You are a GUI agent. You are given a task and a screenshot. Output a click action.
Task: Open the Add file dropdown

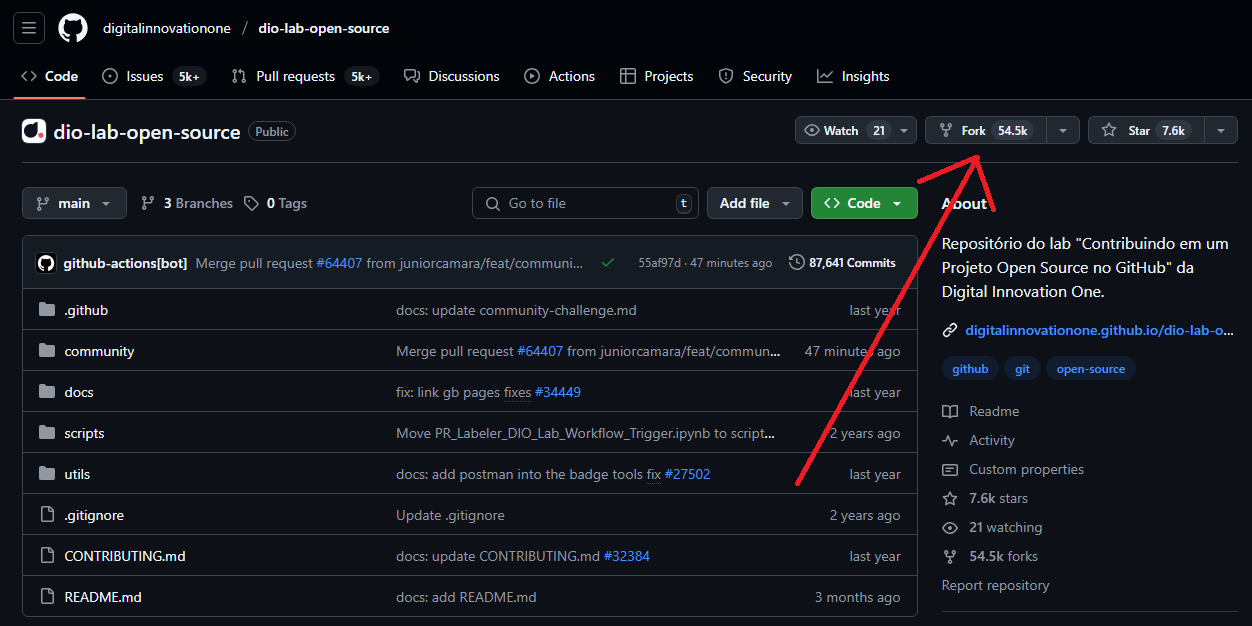pos(755,203)
